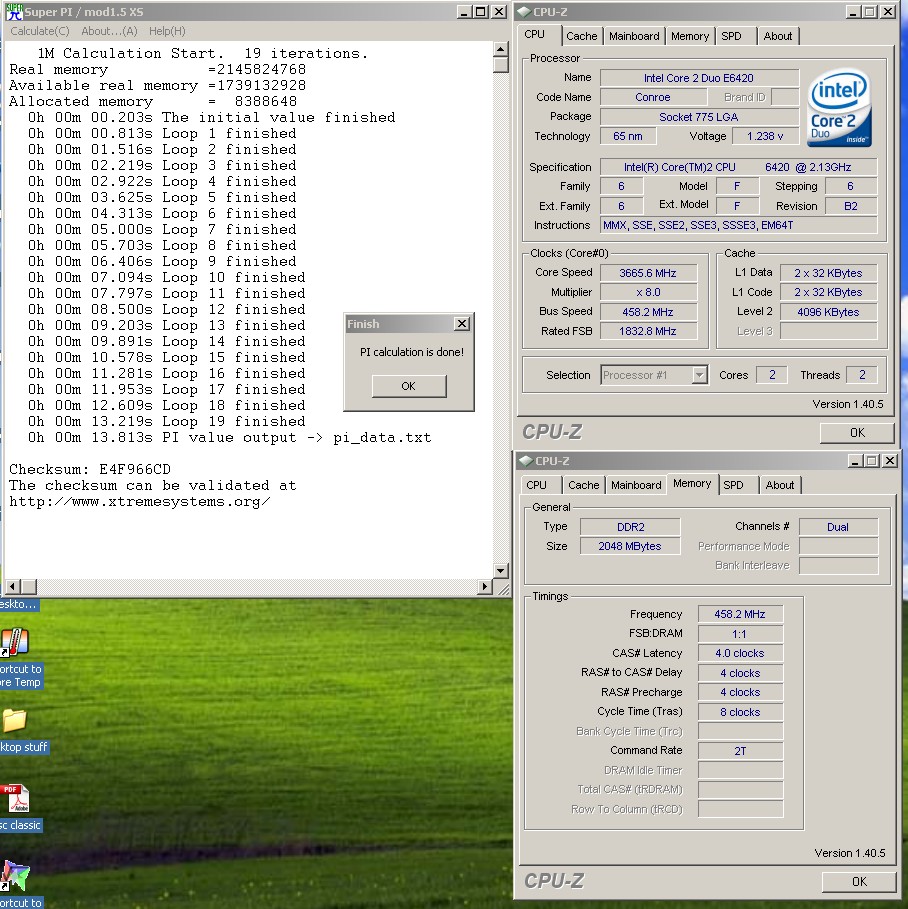Click the Super PI application icon in title bar
The height and width of the screenshot is (909, 908).
pyautogui.click(x=14, y=12)
